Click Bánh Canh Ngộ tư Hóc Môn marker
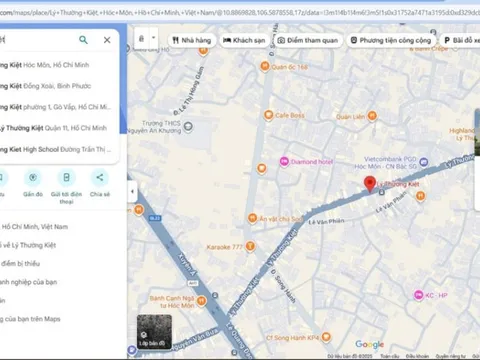This screenshot has height=360, width=480. [x=201, y=301]
